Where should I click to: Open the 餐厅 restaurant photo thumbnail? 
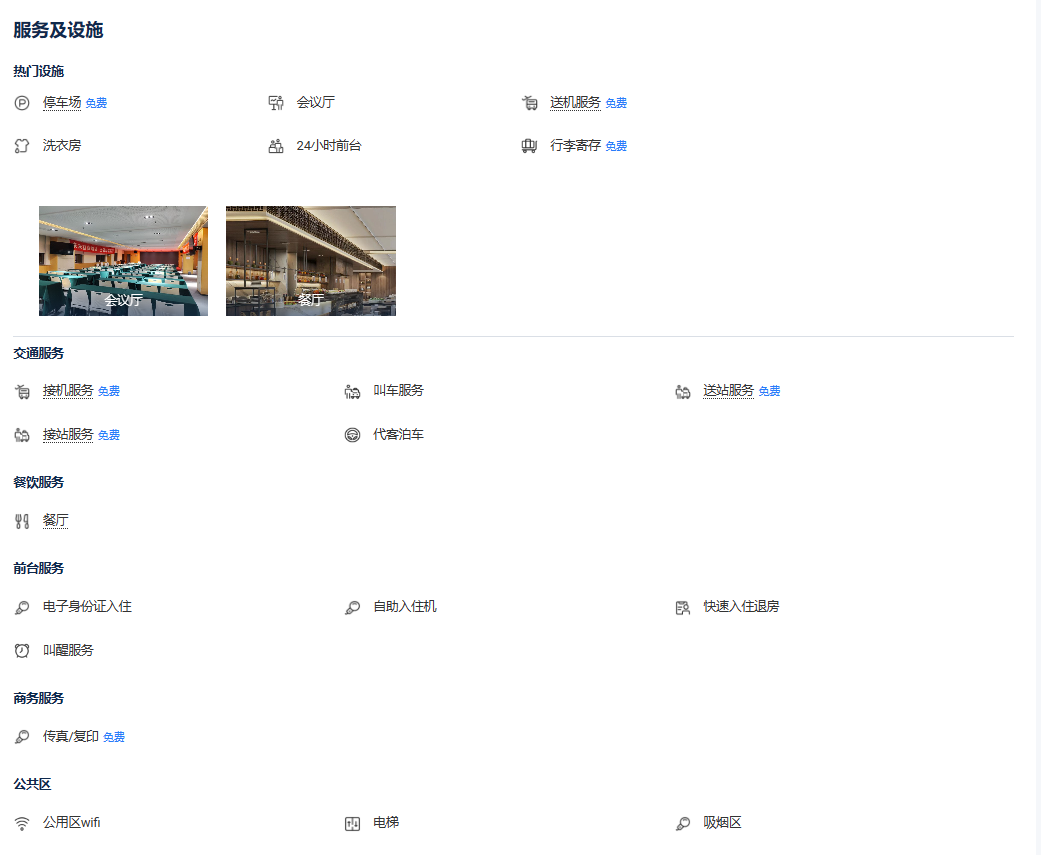(310, 261)
